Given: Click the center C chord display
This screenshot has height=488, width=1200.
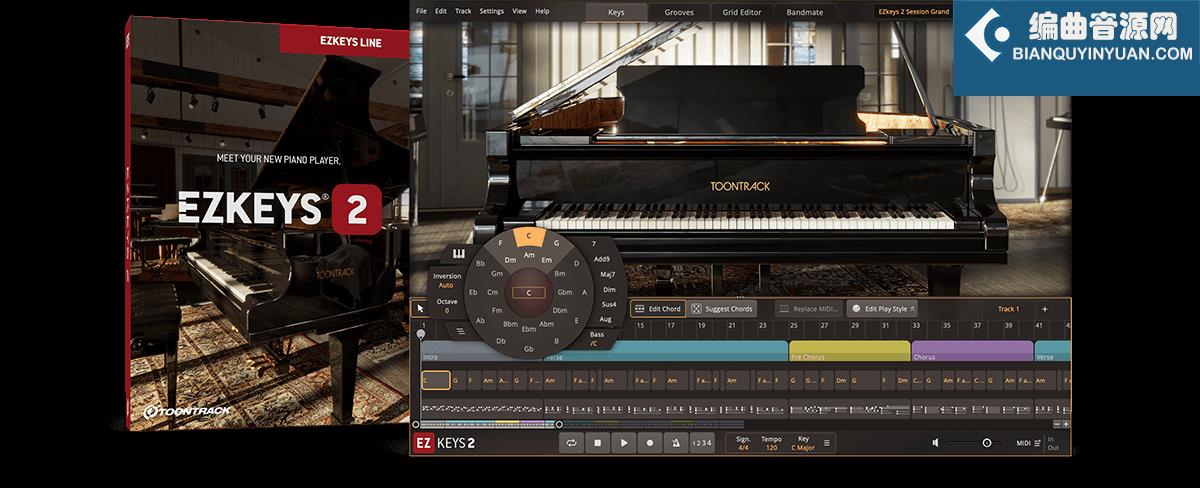Looking at the screenshot, I should click(530, 293).
